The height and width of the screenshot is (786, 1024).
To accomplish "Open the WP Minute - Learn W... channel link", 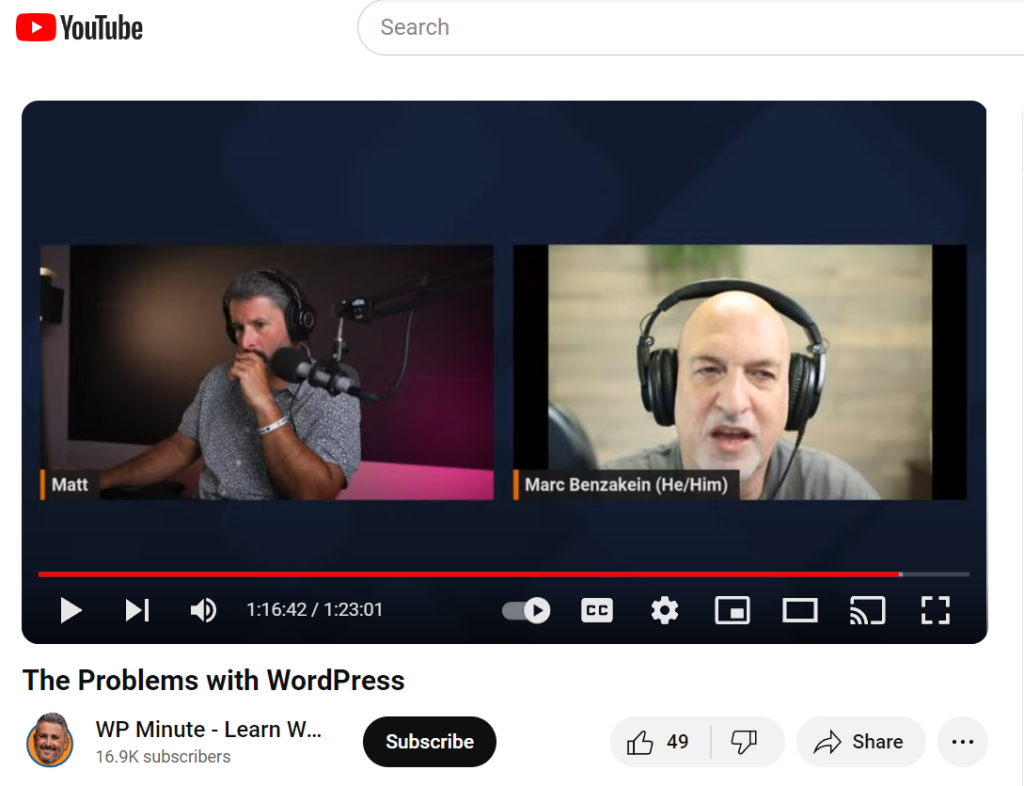I will pos(208,729).
